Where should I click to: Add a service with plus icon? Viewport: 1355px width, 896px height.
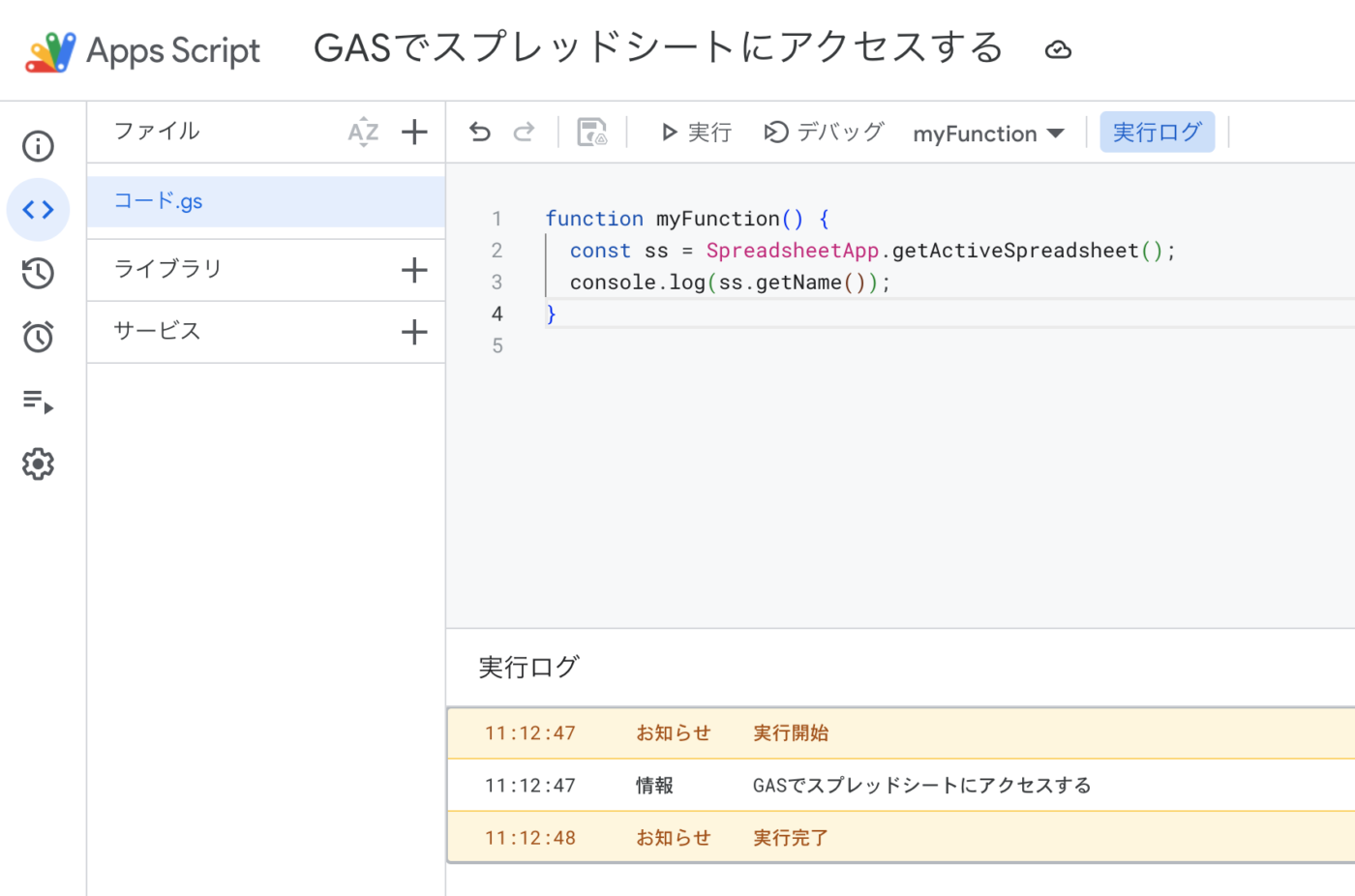pos(414,332)
